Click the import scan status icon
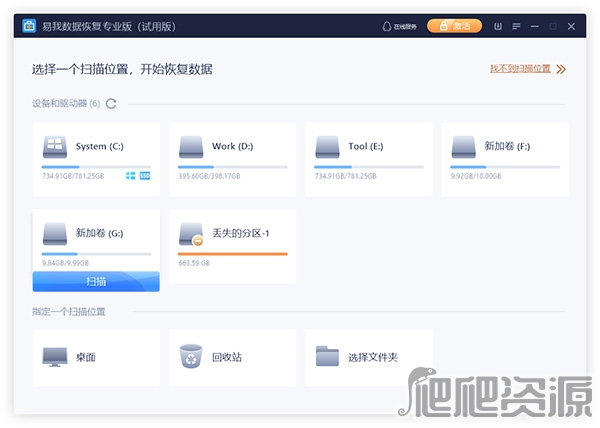The height and width of the screenshot is (428, 600). tap(498, 26)
